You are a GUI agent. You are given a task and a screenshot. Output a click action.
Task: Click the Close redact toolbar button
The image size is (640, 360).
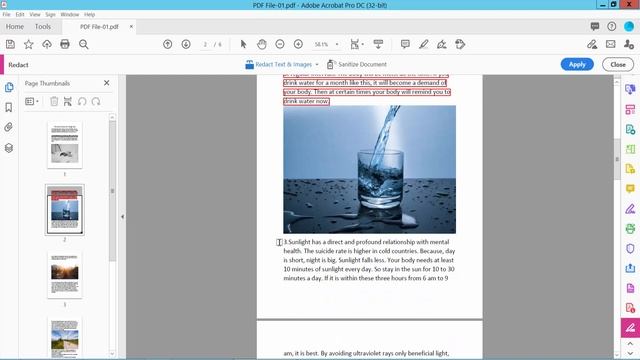point(618,64)
